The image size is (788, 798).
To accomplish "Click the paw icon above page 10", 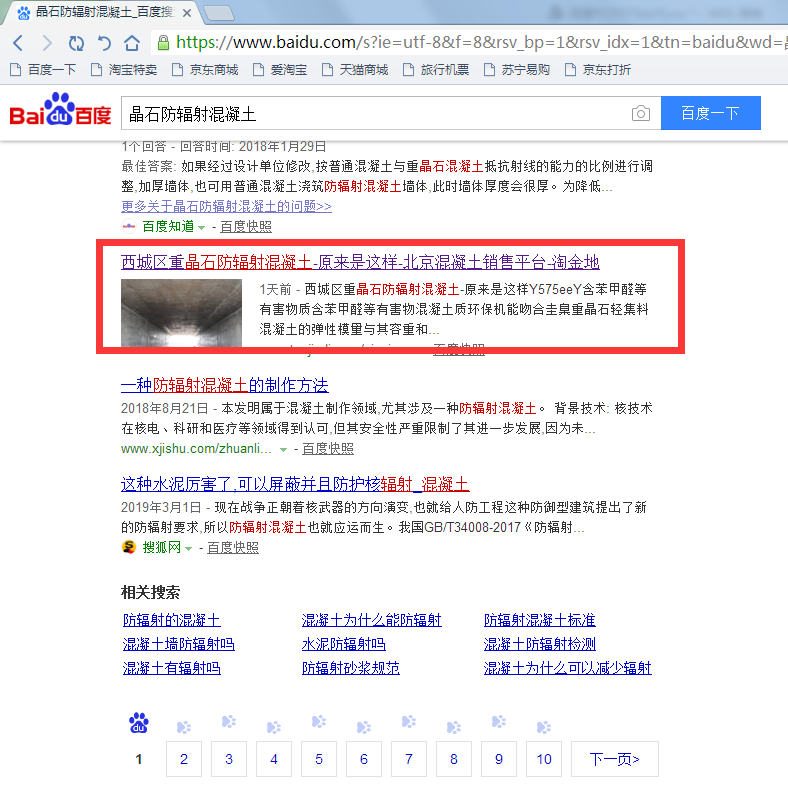I will (544, 727).
